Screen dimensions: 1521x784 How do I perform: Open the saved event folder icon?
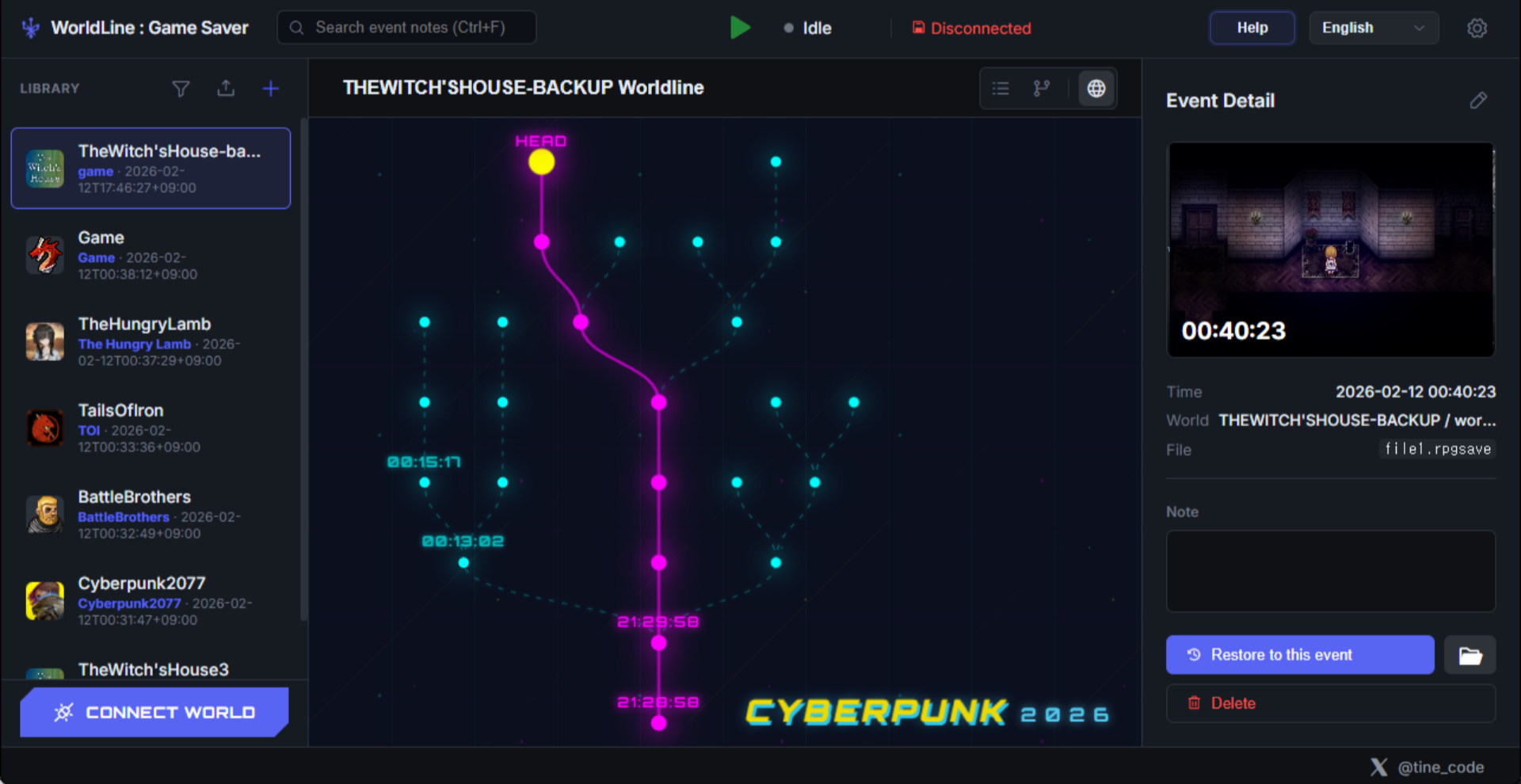tap(1470, 655)
